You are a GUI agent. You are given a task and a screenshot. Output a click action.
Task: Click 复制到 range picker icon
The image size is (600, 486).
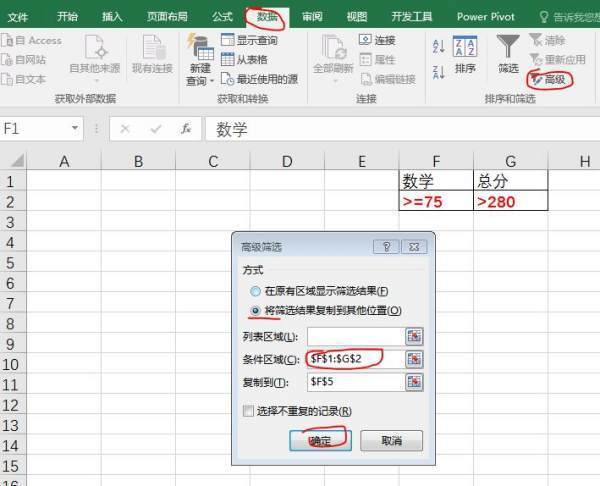(x=414, y=382)
